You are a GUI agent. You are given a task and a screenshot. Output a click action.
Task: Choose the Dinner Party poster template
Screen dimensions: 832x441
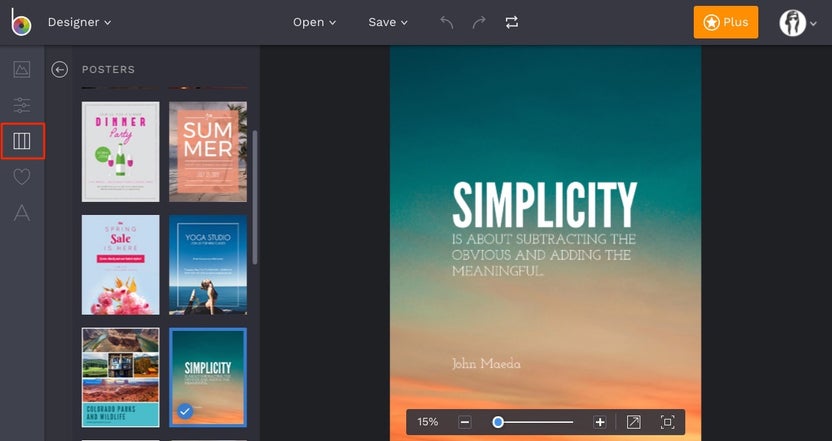(120, 151)
